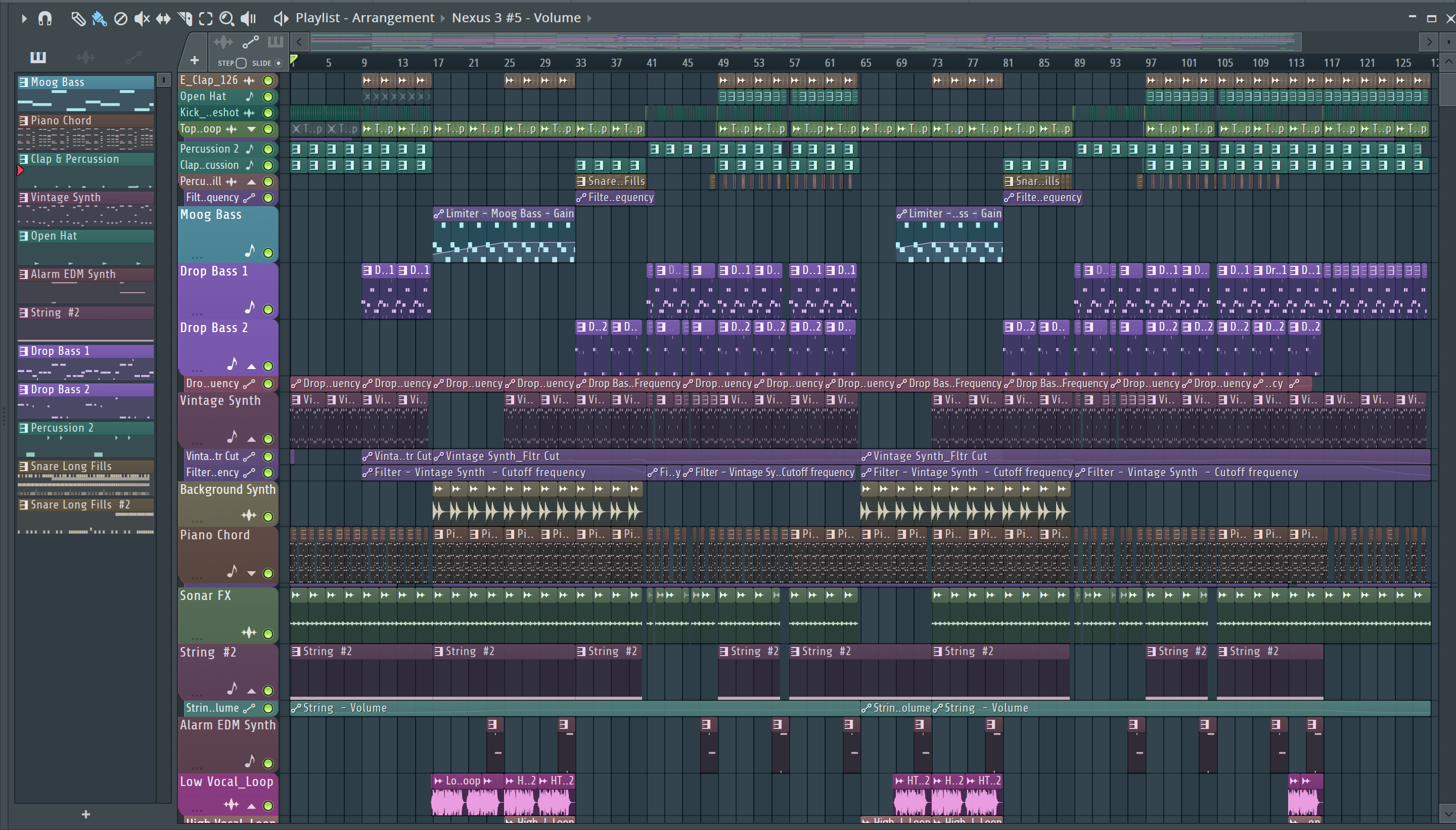Screen dimensions: 1456x830
Task: Open arrow after Nexus 3 #5 - Volume
Action: [x=589, y=18]
